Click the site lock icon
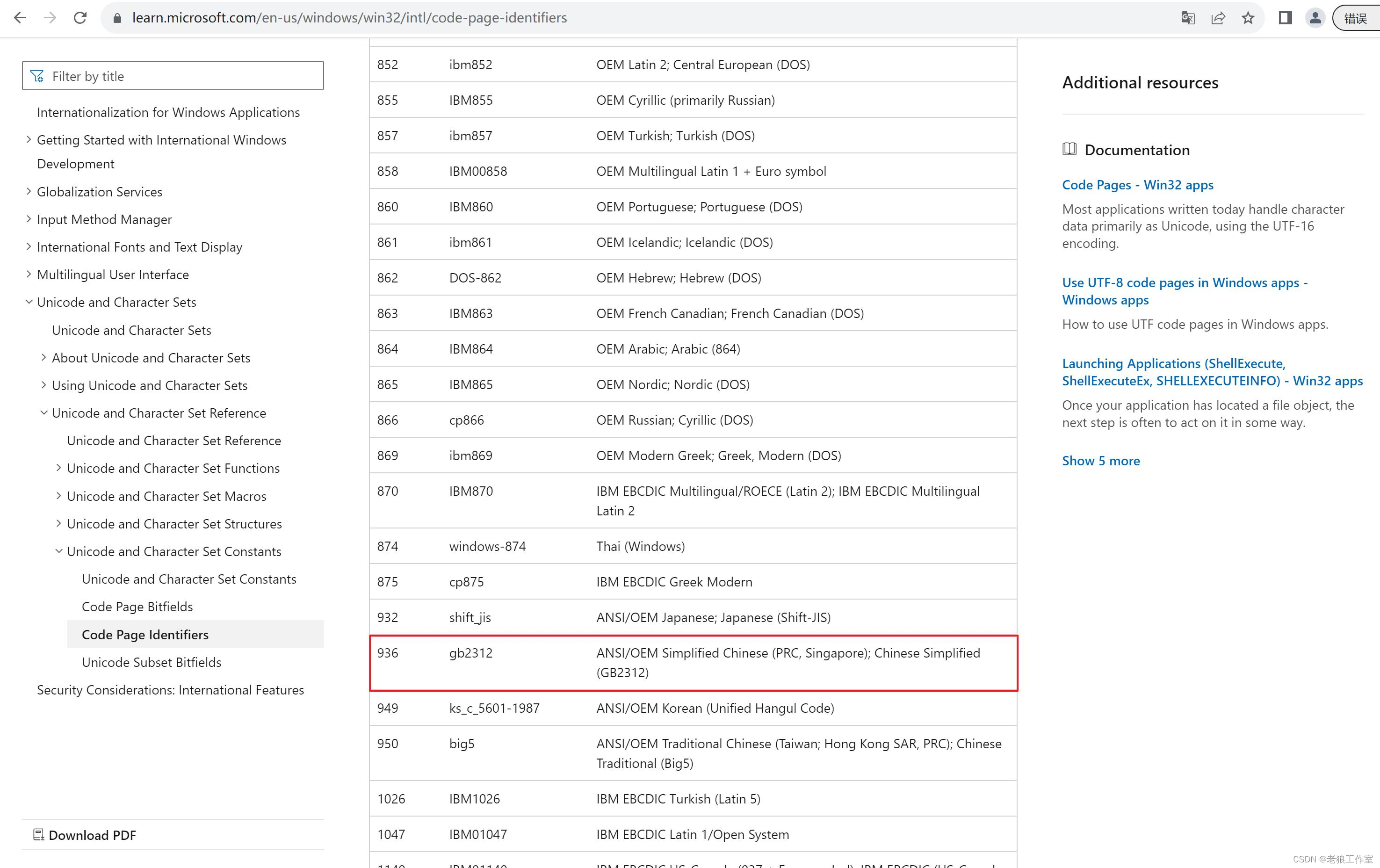The width and height of the screenshot is (1380, 868). click(117, 18)
